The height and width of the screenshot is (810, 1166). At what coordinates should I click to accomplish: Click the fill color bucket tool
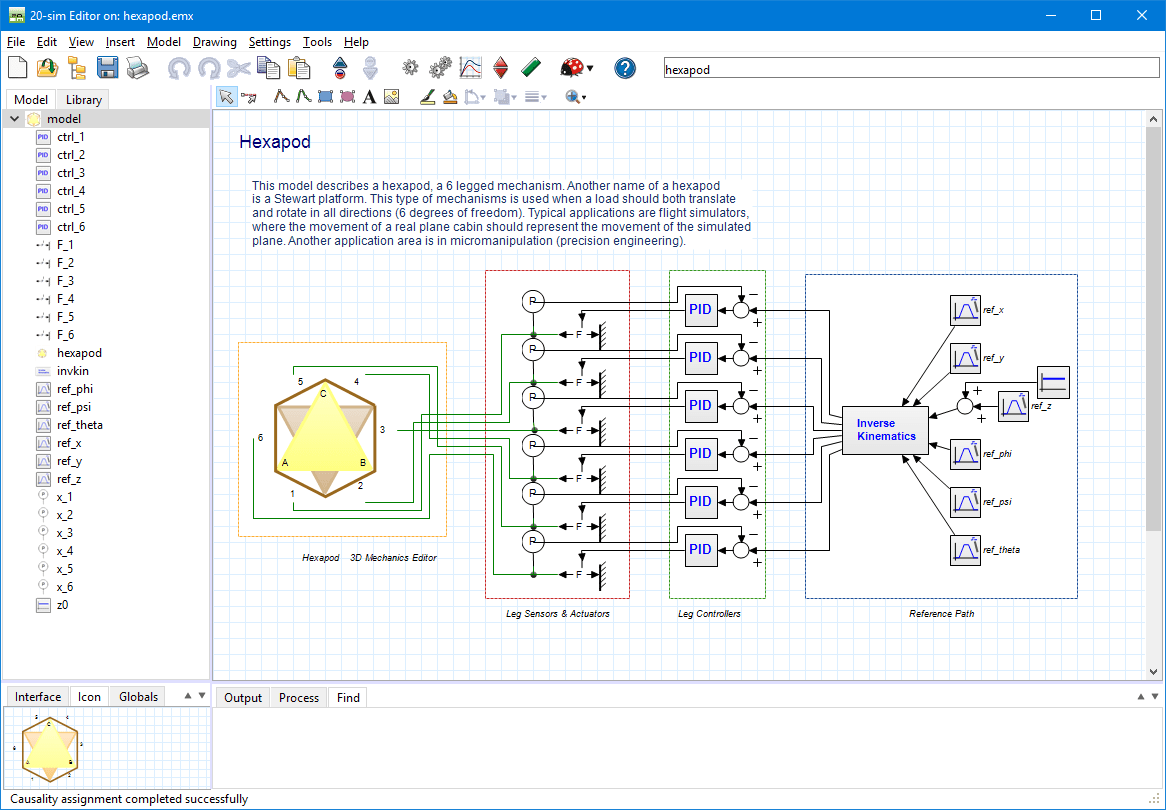(x=450, y=97)
